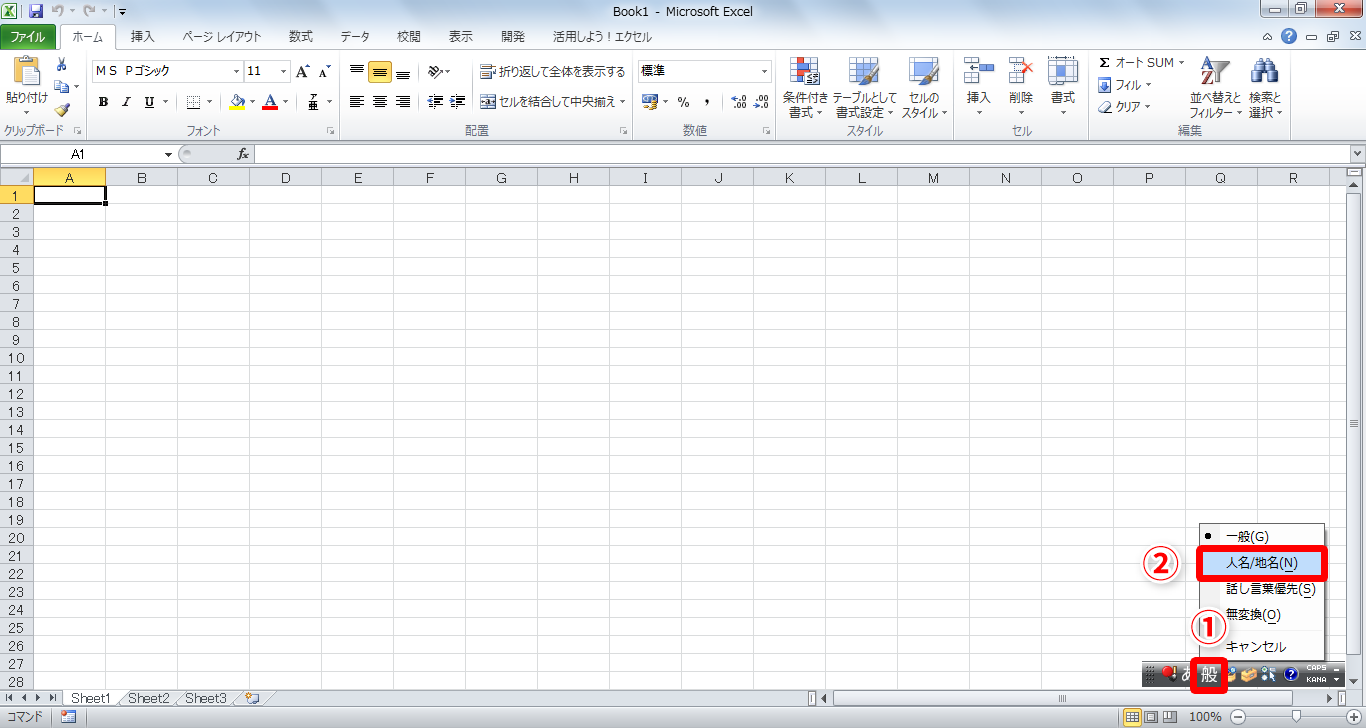
Task: Click the 削除 (Delete) cells button
Action: (1021, 88)
